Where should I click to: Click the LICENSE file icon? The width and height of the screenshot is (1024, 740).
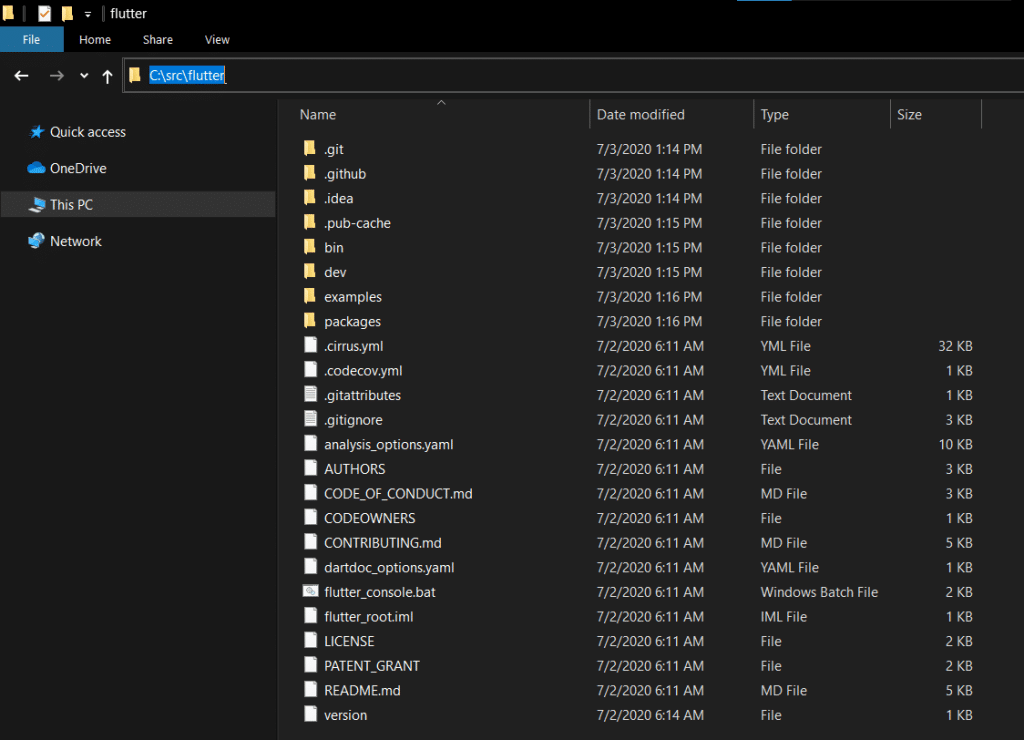pyautogui.click(x=310, y=641)
